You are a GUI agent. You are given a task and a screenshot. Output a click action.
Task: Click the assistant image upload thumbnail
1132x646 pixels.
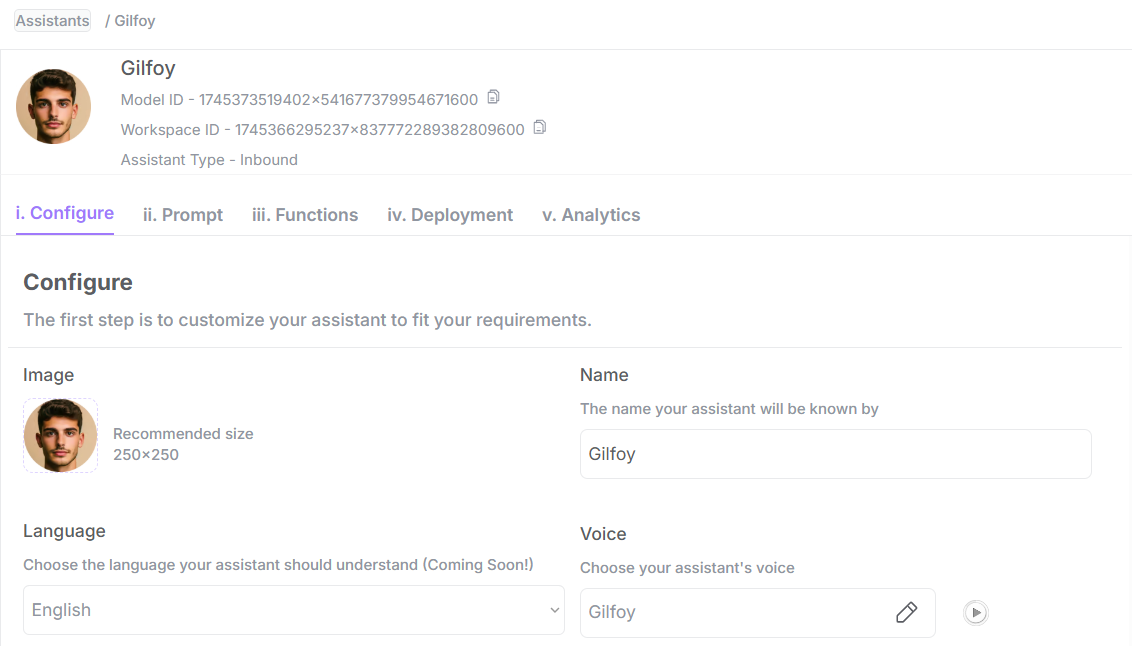pyautogui.click(x=60, y=436)
